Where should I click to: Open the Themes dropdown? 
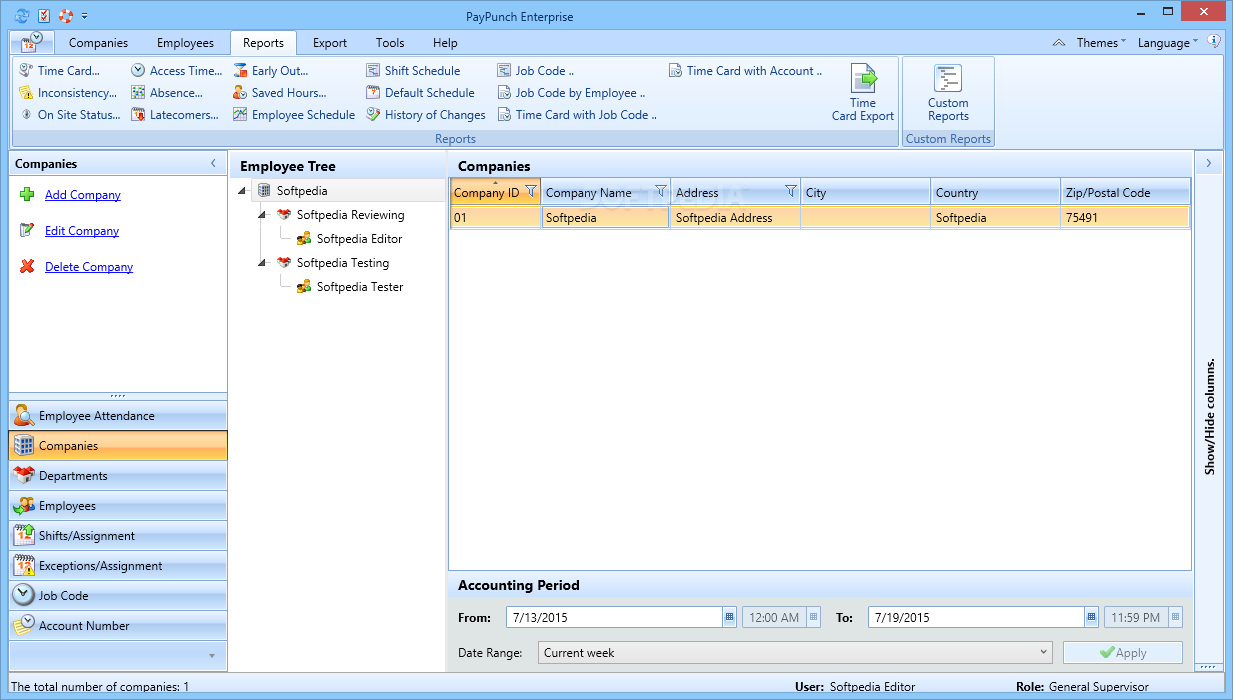tap(1101, 43)
